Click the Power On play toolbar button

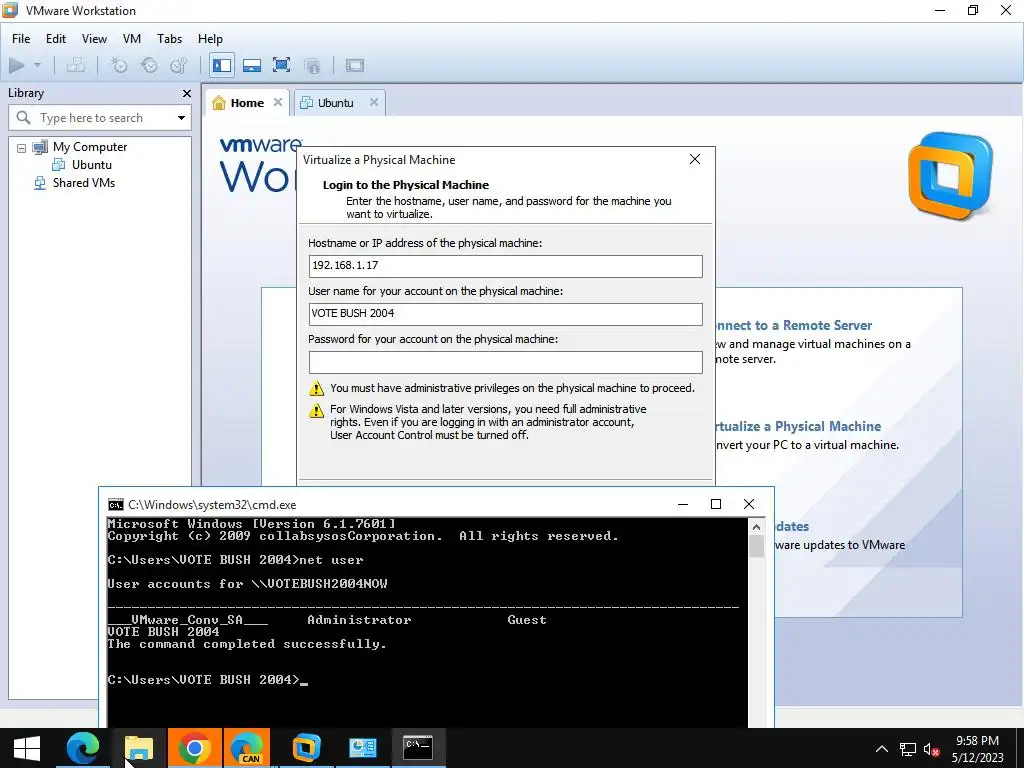(x=17, y=65)
